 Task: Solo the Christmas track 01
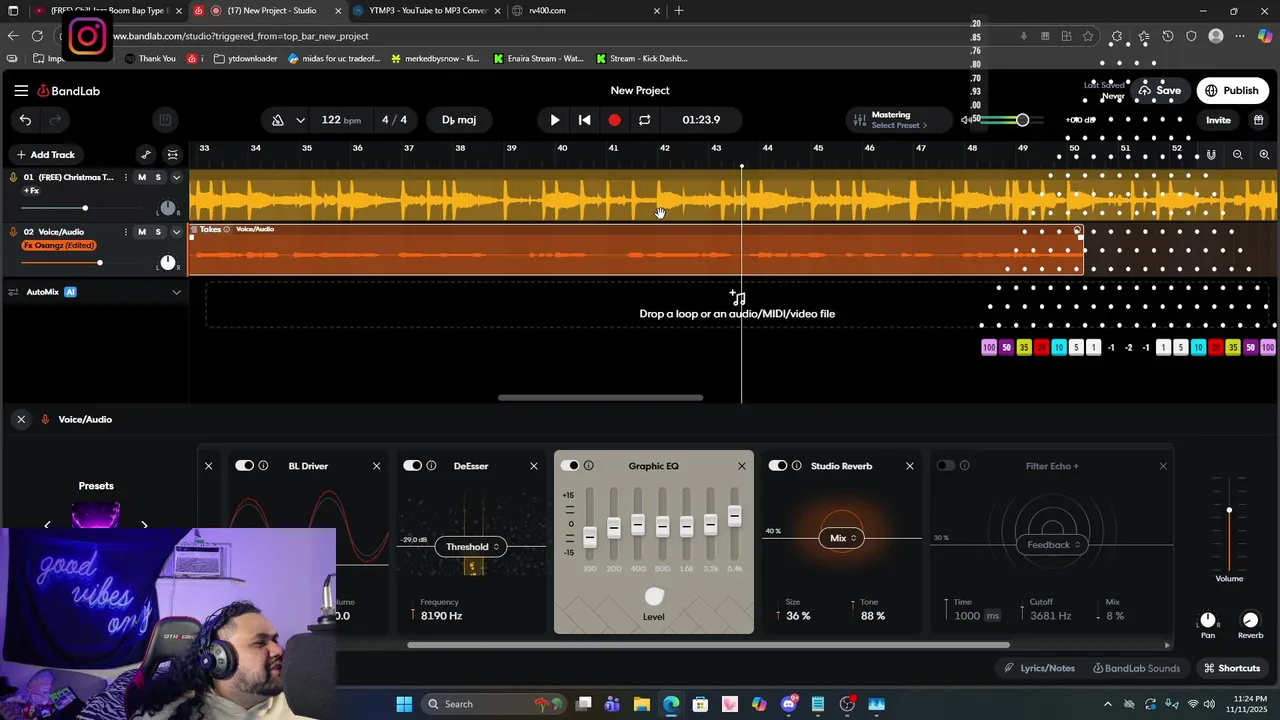(158, 178)
